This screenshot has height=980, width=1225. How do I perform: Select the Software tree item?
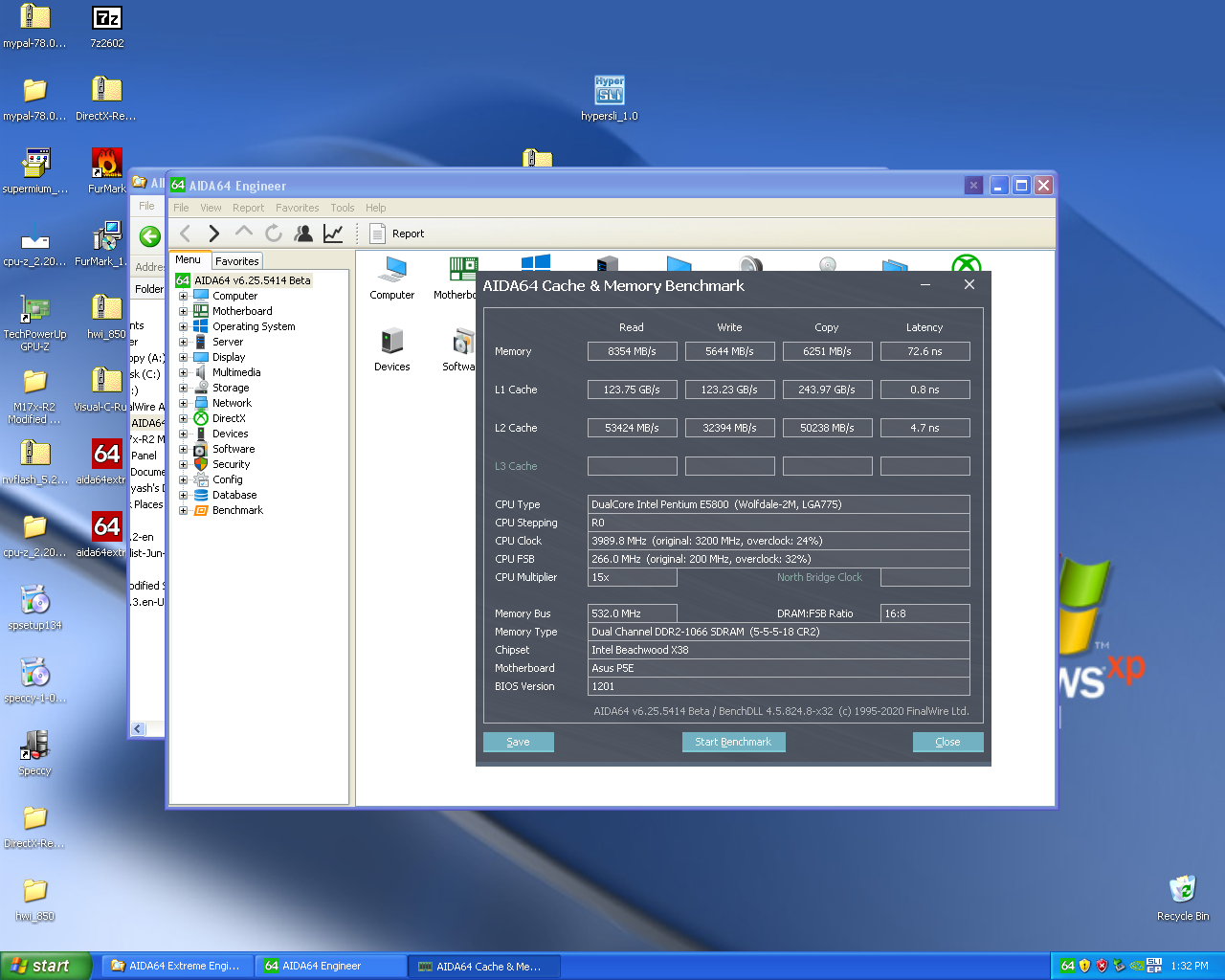pos(234,449)
